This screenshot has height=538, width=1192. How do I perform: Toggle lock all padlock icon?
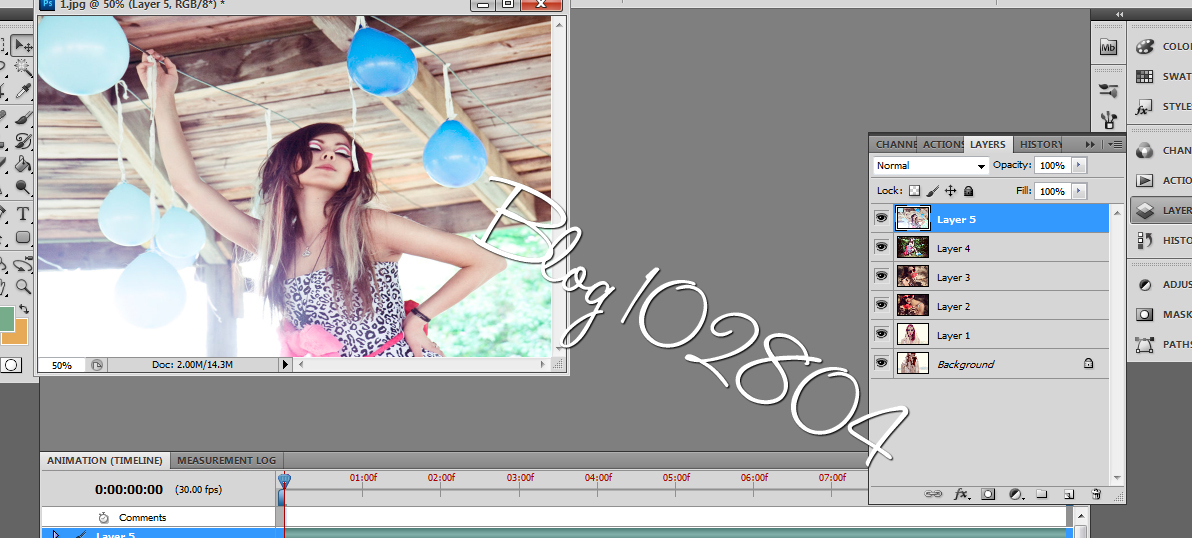click(968, 191)
